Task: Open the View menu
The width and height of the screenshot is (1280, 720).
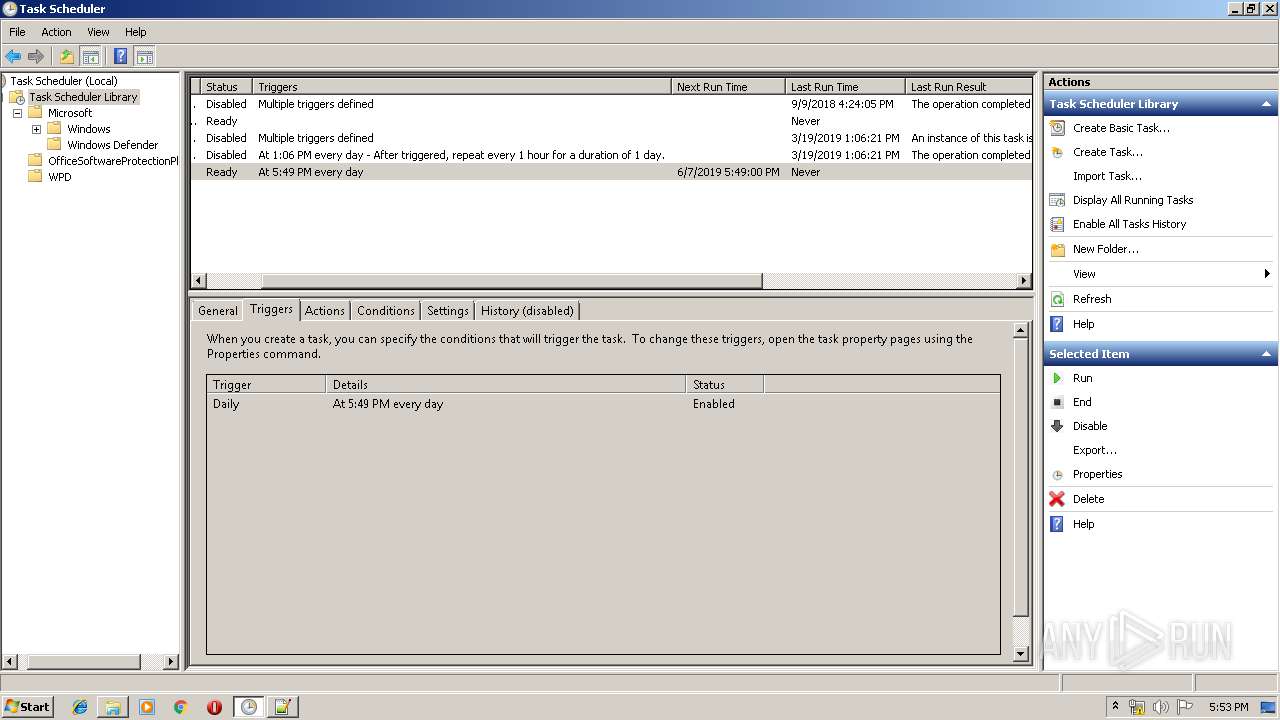Action: click(98, 32)
